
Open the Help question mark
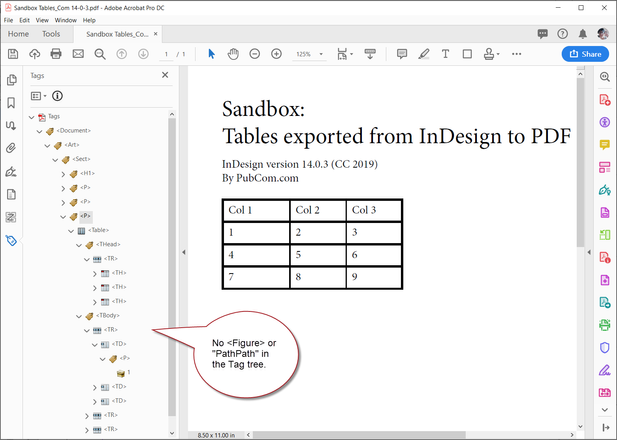pos(562,34)
